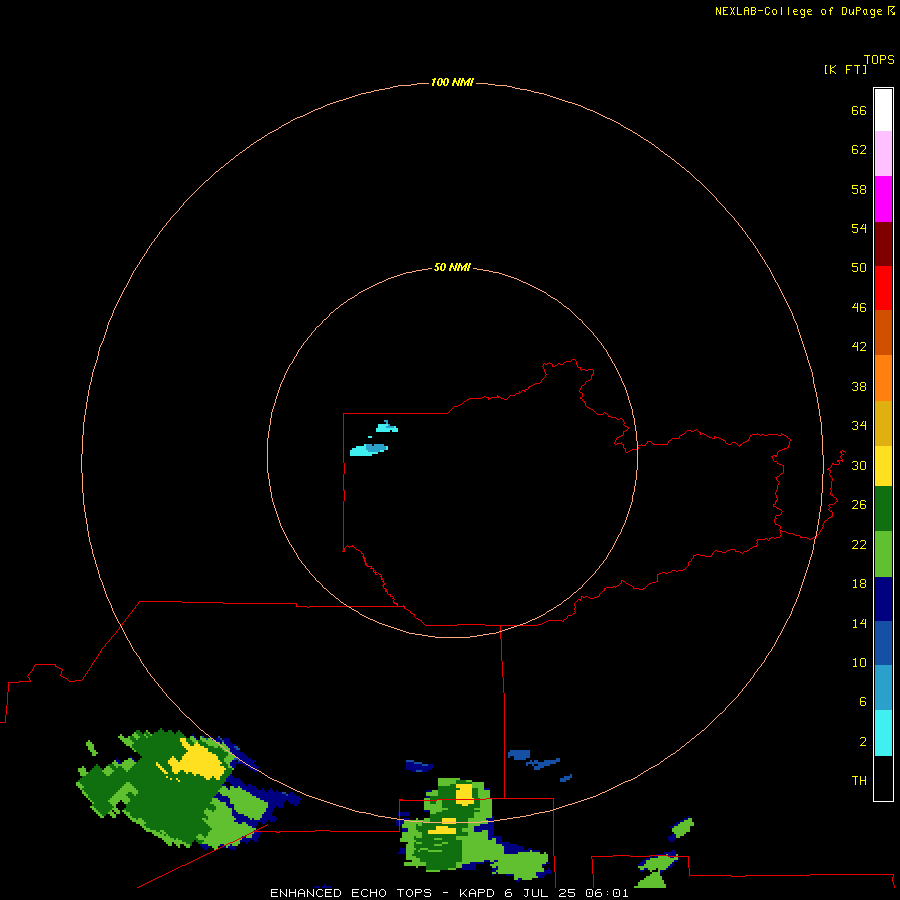Click the '50 NMI' range ring label
The height and width of the screenshot is (900, 900).
pos(452,267)
